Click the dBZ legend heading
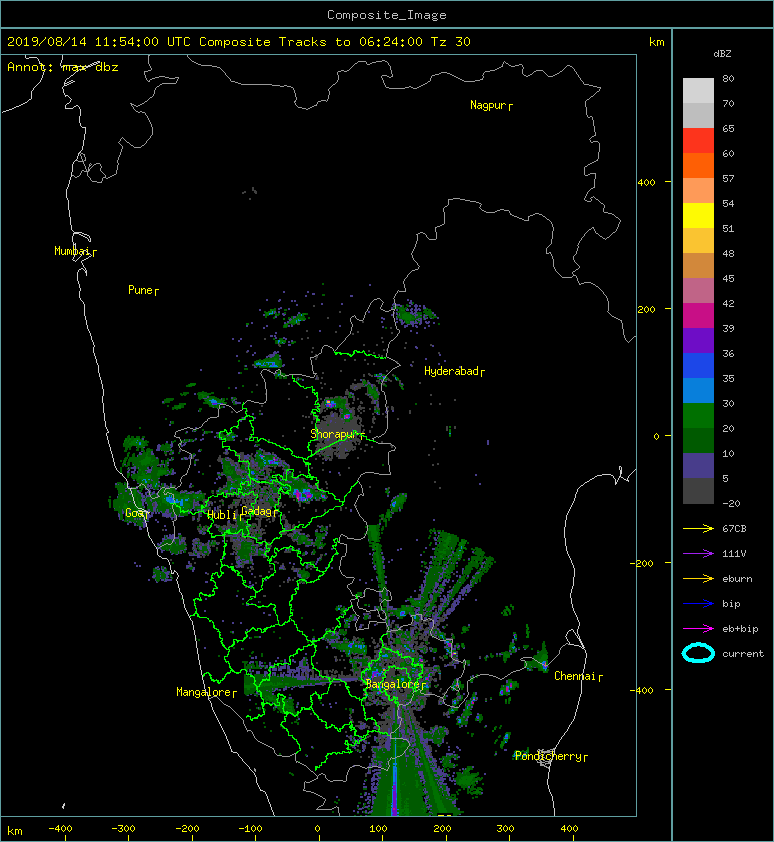The width and height of the screenshot is (774, 842). click(722, 54)
